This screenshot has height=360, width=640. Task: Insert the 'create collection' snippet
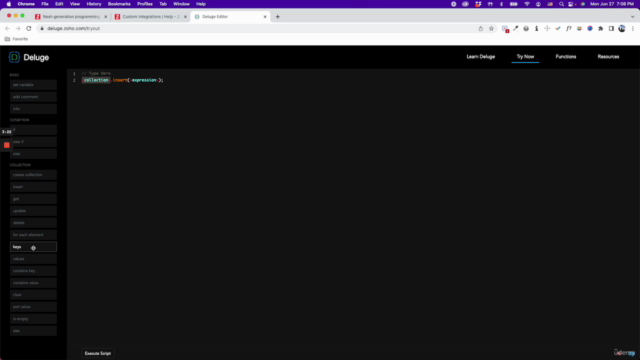pos(33,175)
